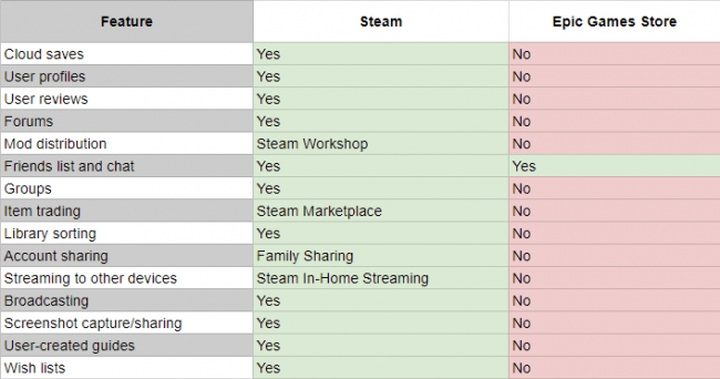Select the Screenshot capture/sharing cell
This screenshot has width=720, height=379.
pos(126,323)
